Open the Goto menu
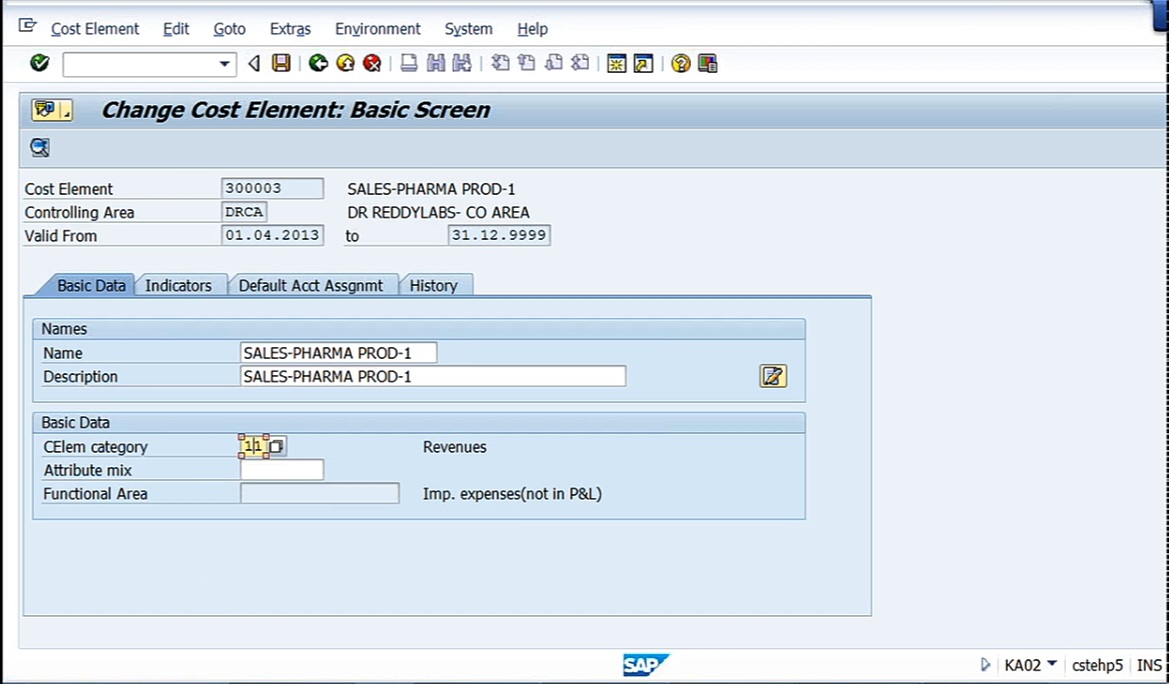 click(x=230, y=29)
